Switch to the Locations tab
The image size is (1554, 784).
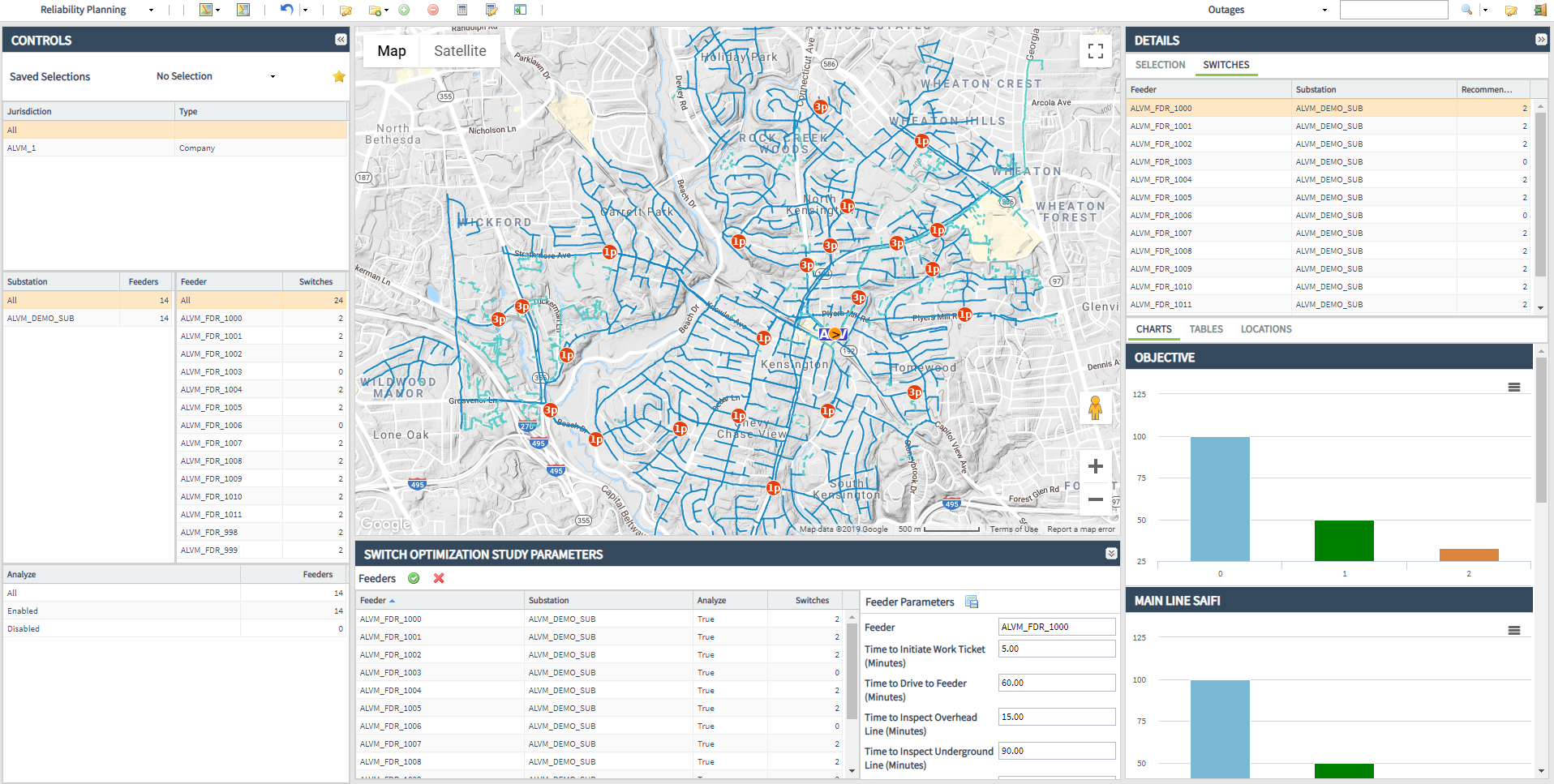point(1266,329)
